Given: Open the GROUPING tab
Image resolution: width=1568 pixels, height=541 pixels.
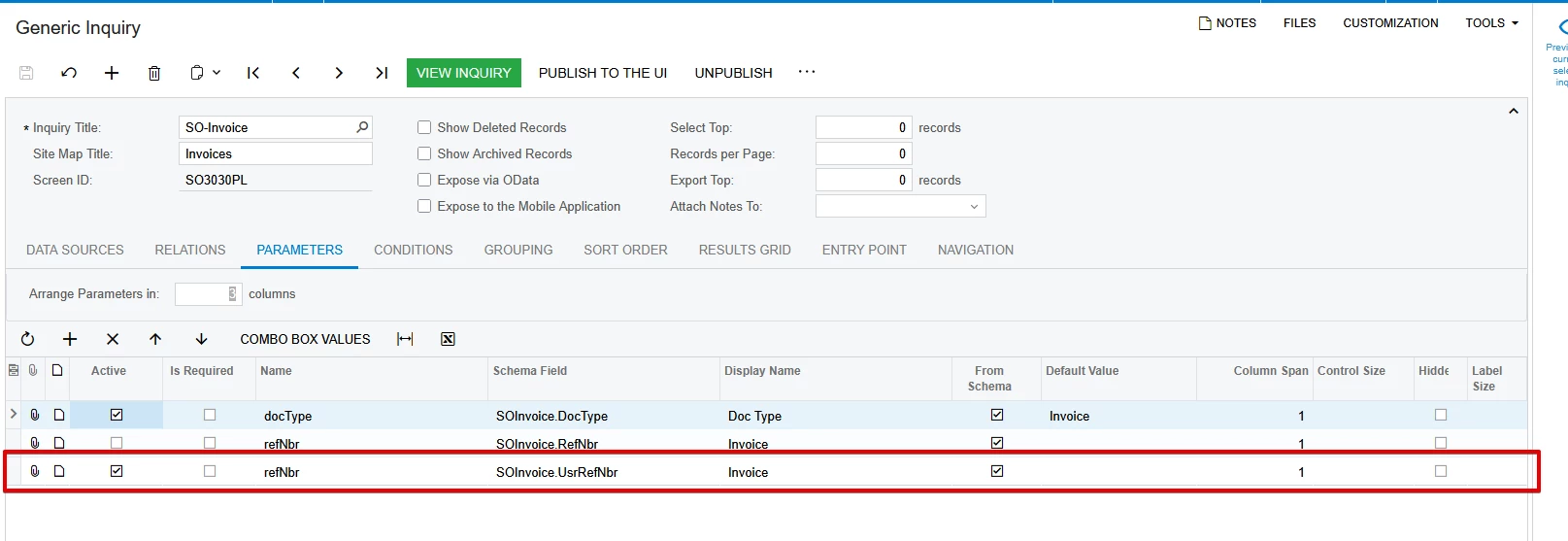Looking at the screenshot, I should coord(518,250).
